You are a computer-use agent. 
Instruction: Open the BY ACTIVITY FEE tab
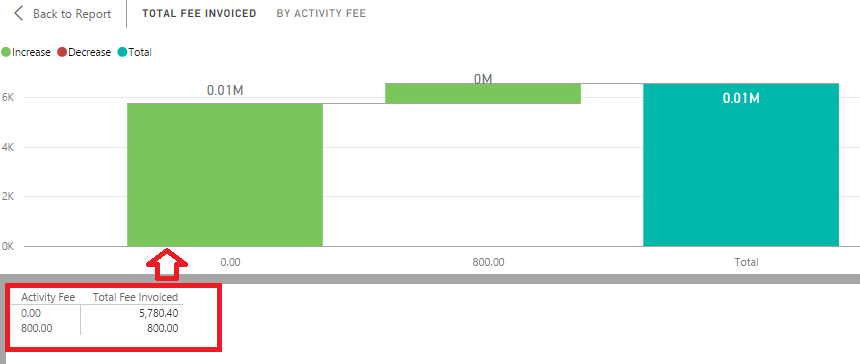tap(321, 14)
